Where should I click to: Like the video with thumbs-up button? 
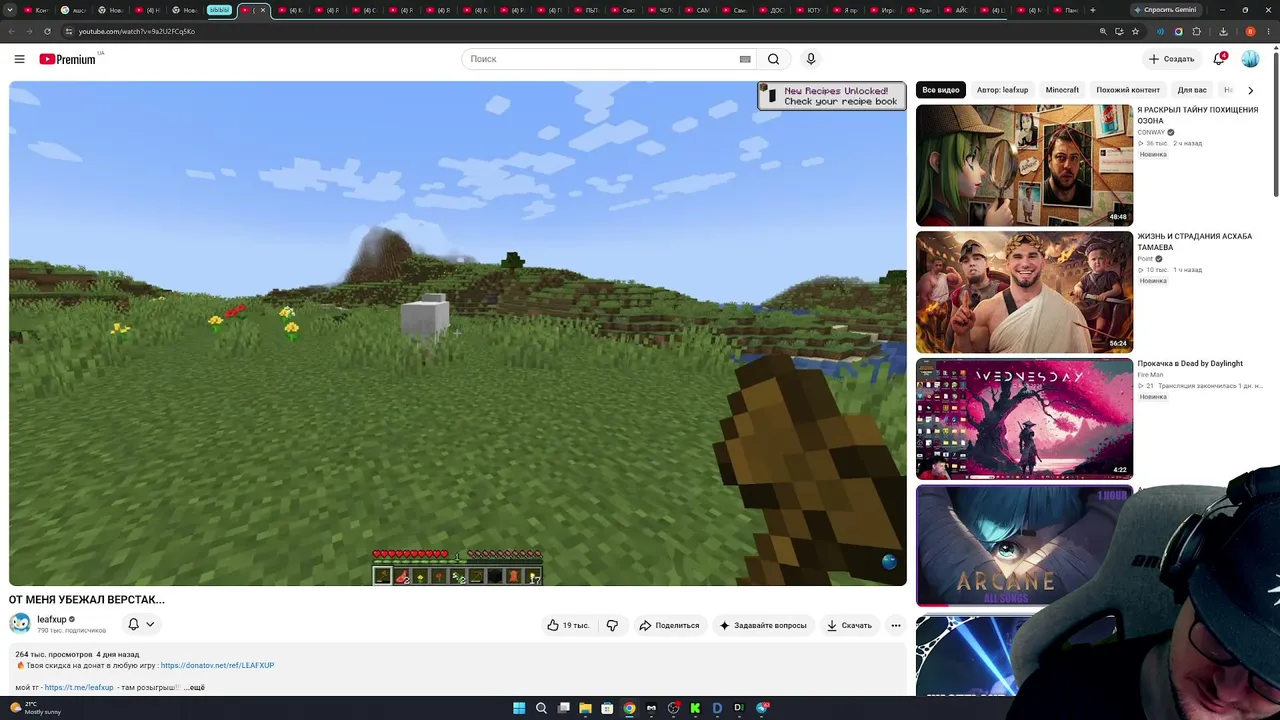(x=568, y=625)
